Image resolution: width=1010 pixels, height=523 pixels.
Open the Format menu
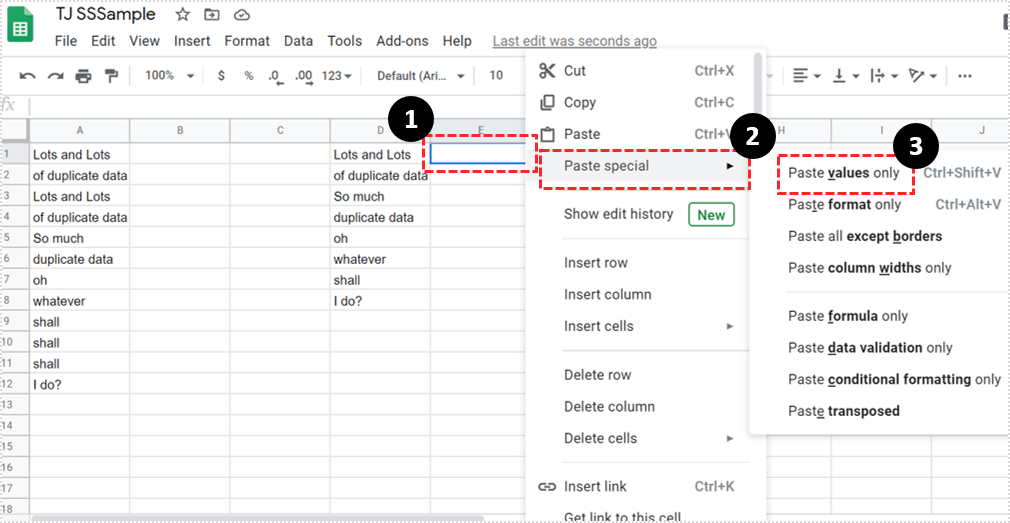pos(246,41)
